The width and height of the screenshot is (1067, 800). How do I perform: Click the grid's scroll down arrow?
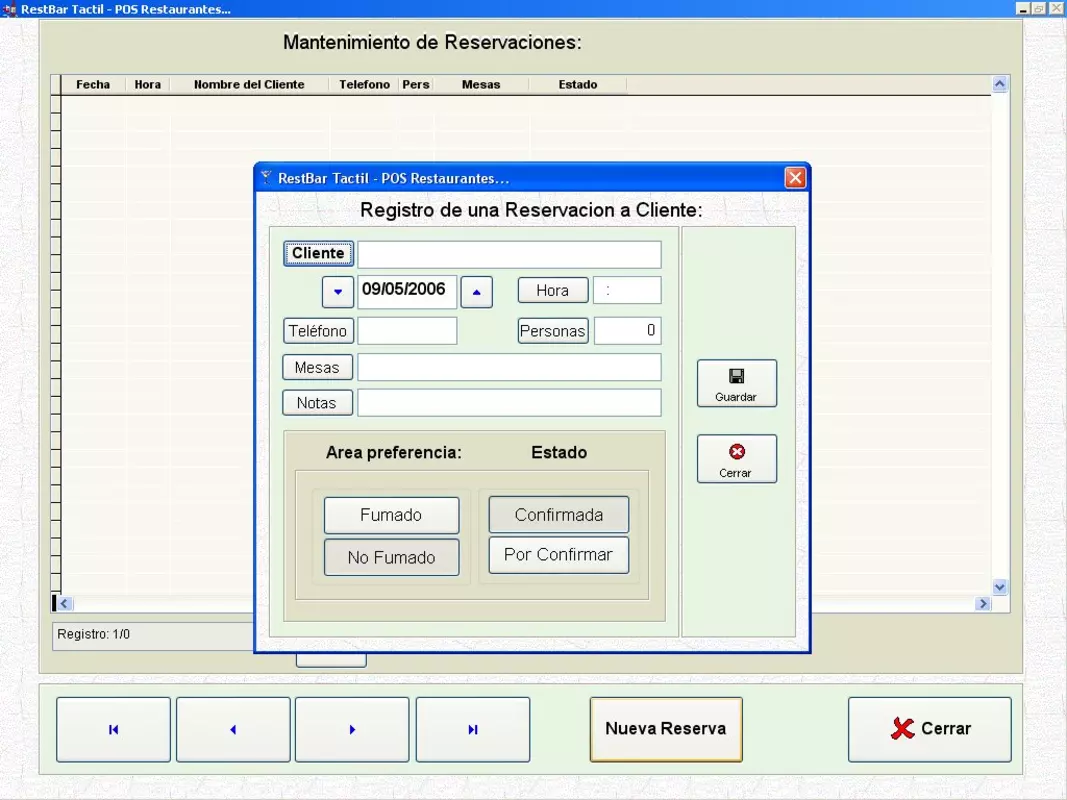click(x=1000, y=587)
